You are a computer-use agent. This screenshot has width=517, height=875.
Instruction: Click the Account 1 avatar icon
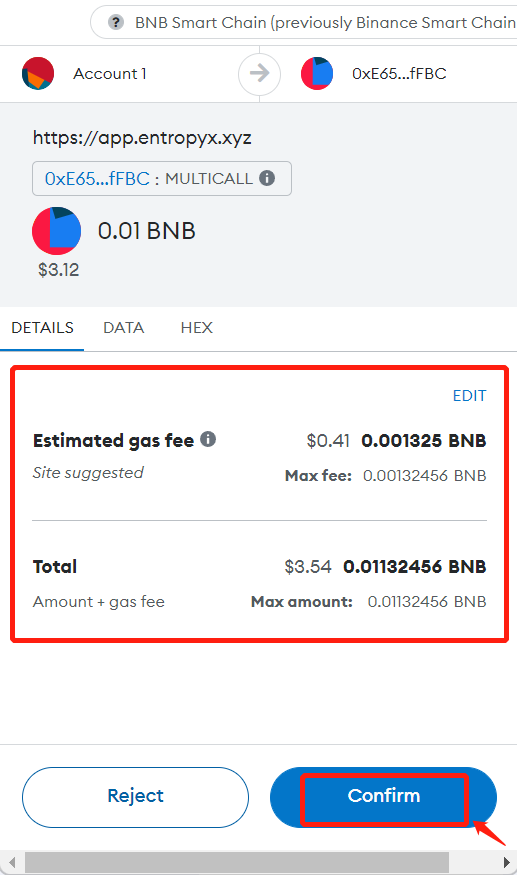pos(38,73)
